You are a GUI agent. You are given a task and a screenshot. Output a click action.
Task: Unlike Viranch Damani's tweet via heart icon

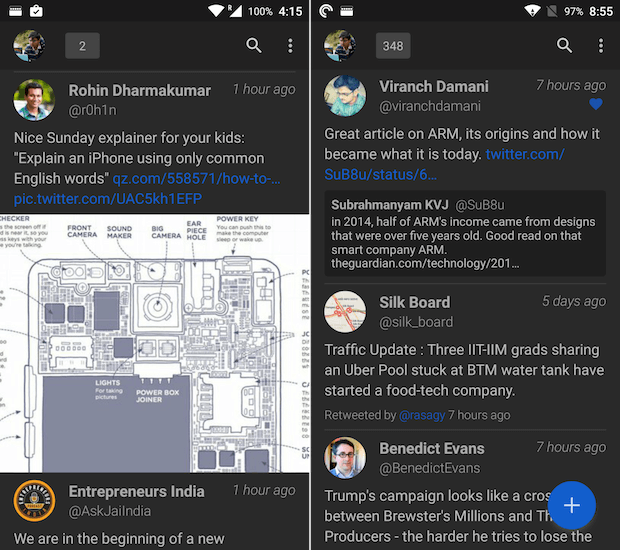click(596, 104)
